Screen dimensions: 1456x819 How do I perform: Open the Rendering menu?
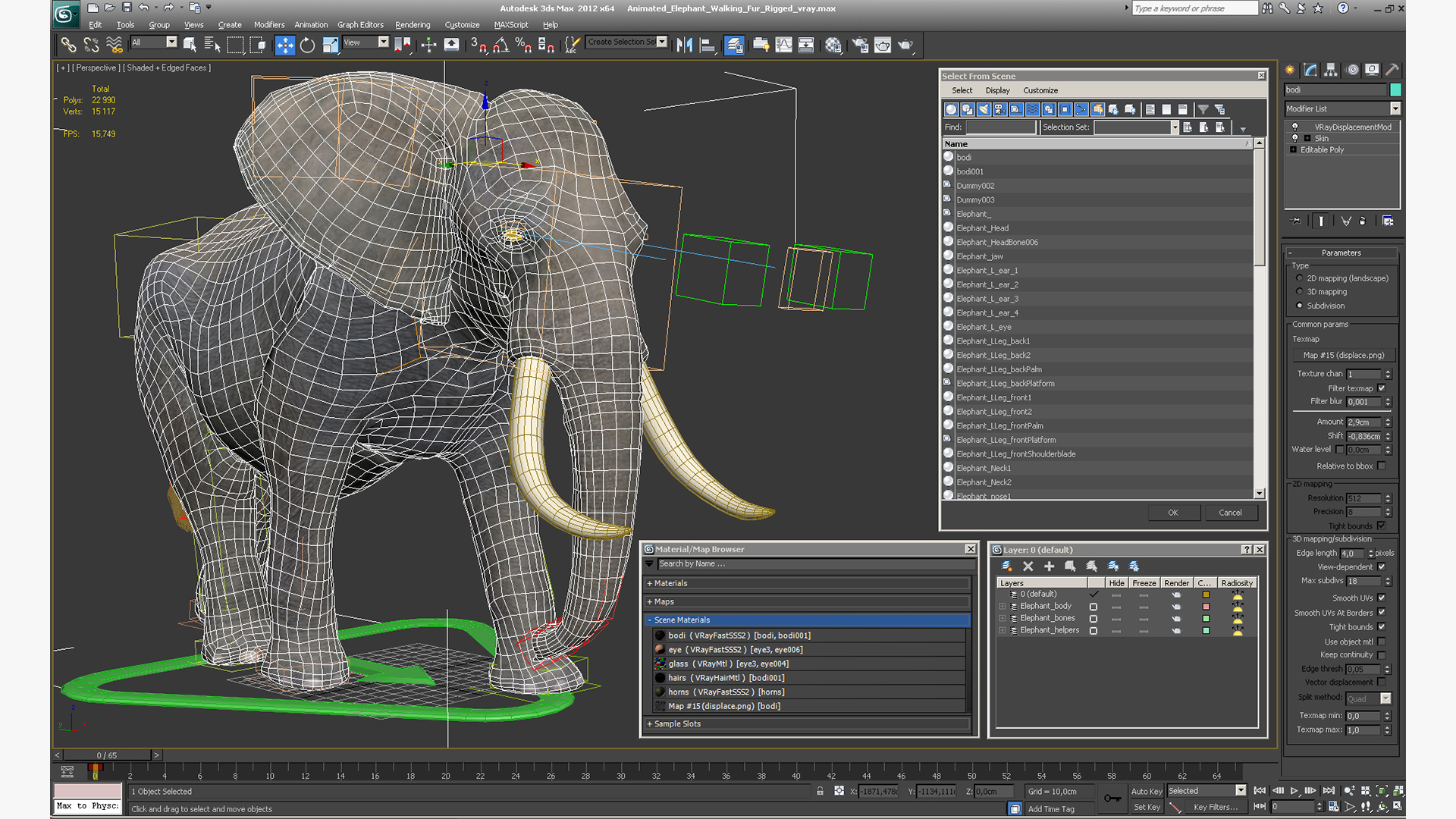pos(413,25)
